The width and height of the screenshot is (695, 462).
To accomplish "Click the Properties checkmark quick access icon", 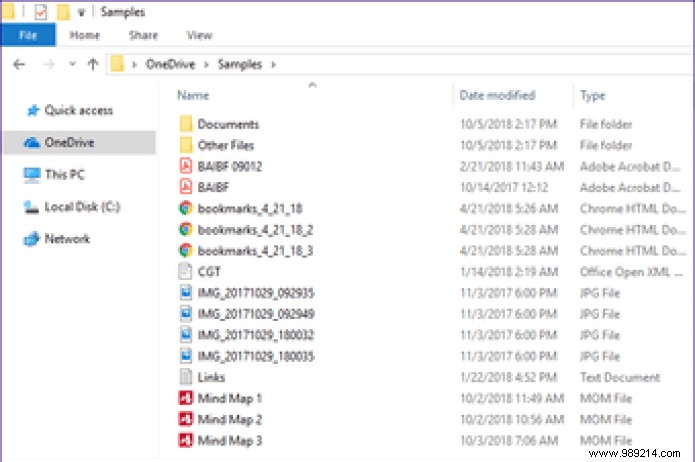I will click(x=41, y=12).
